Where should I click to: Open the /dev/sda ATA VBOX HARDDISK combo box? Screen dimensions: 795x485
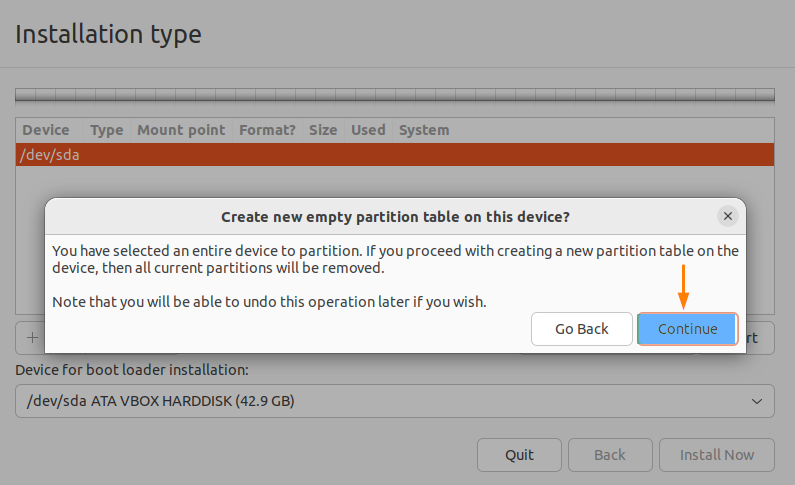[x=394, y=402]
